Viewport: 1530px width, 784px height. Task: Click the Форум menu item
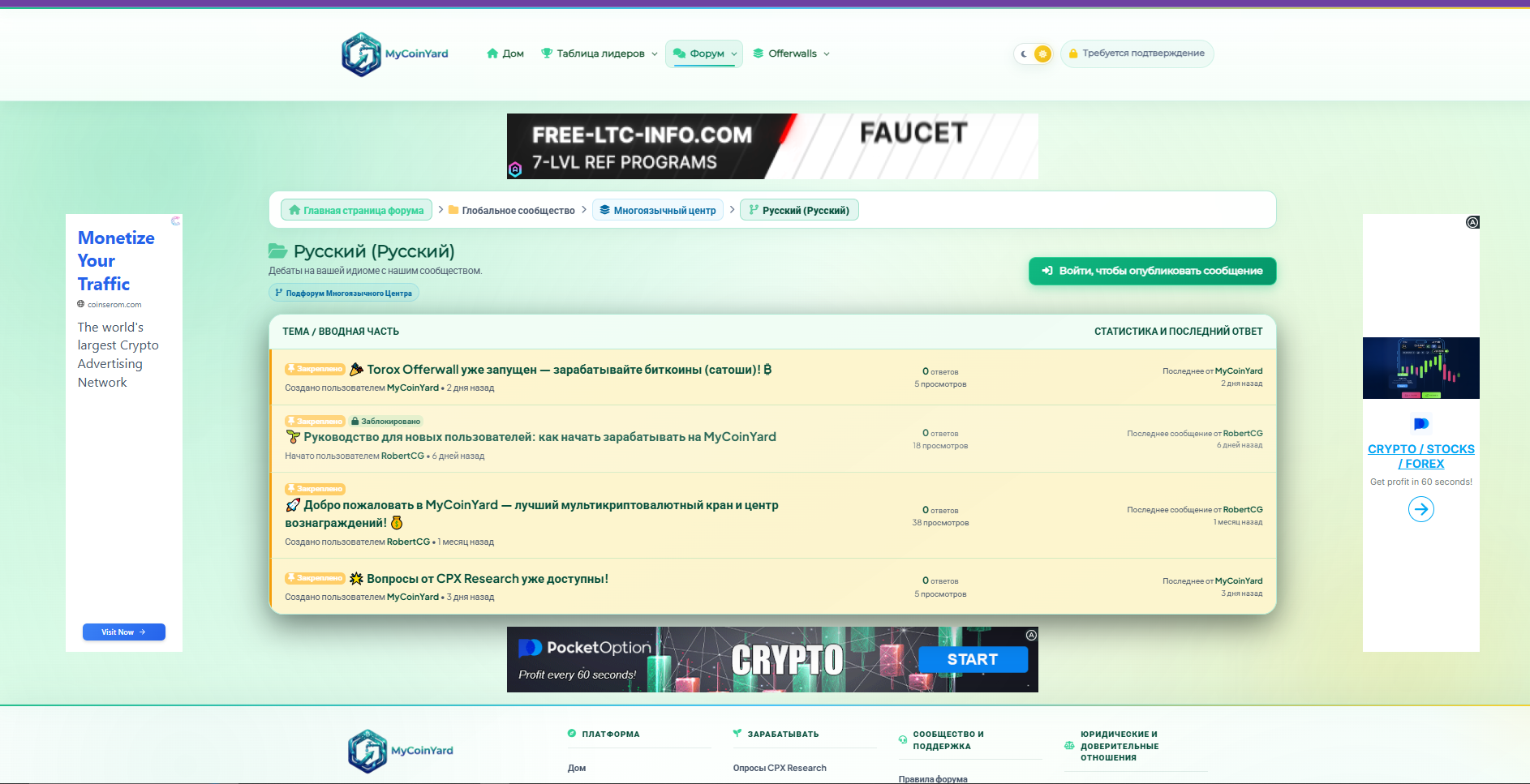tap(704, 54)
